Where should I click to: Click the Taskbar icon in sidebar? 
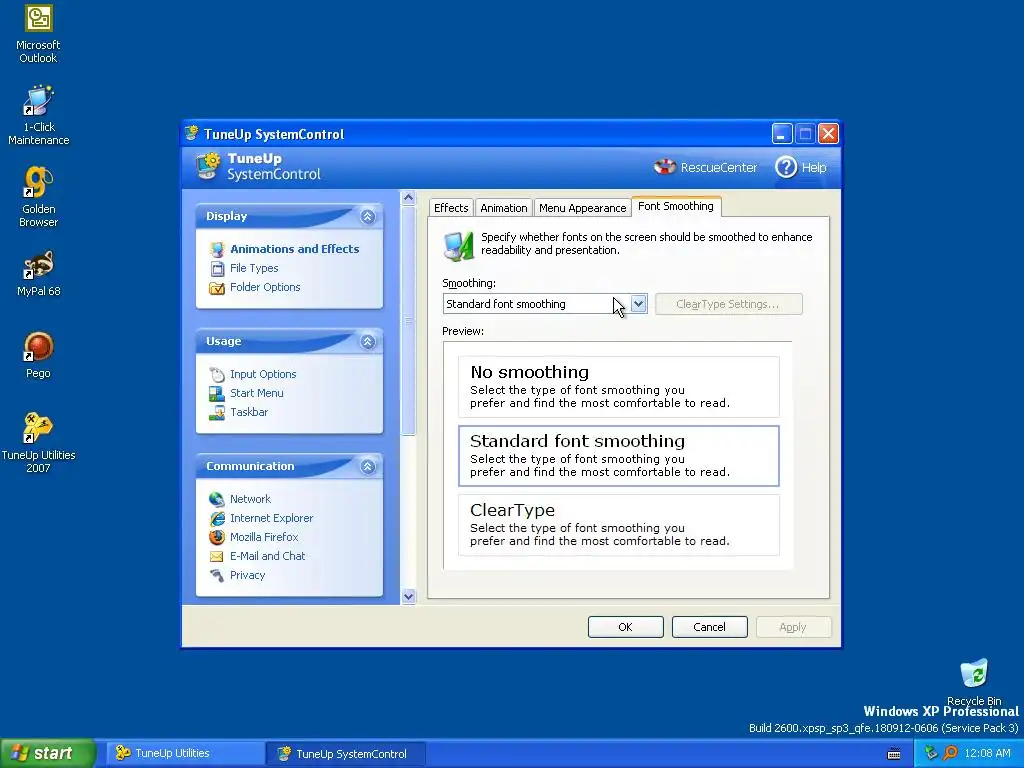coord(217,412)
